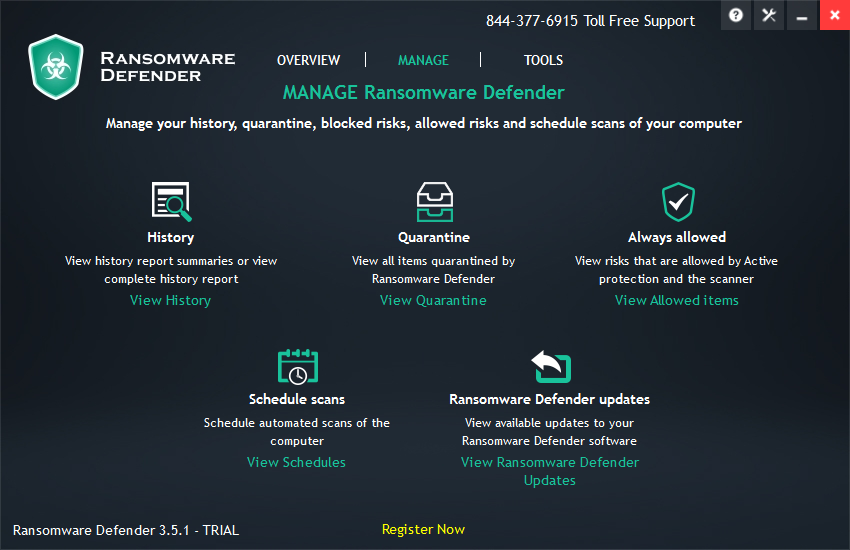This screenshot has width=850, height=550.
Task: Select the MANAGE tab
Action: (423, 60)
